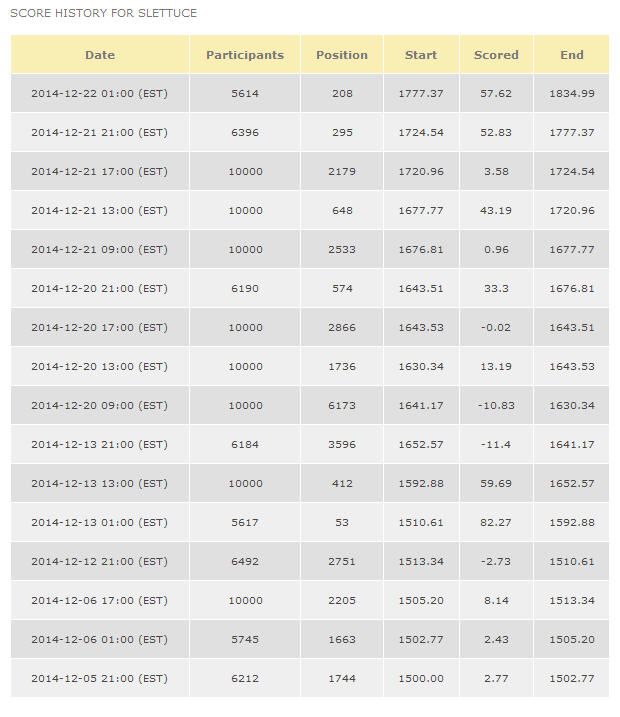Select the 2014-12-12 21:00 (EST) date cell
Viewport: 620px width, 717px height.
[99, 561]
